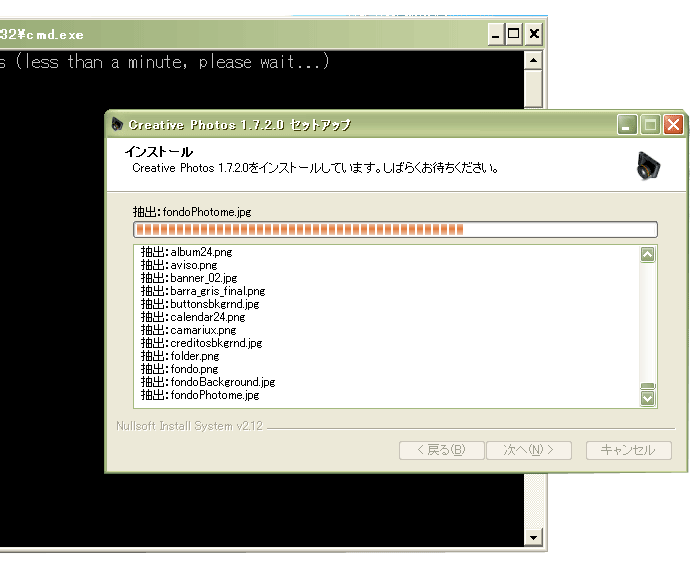Click the Creative Photos 1.7.2.0 セットアップ title
Screen dimensions: 696x563
[240, 125]
